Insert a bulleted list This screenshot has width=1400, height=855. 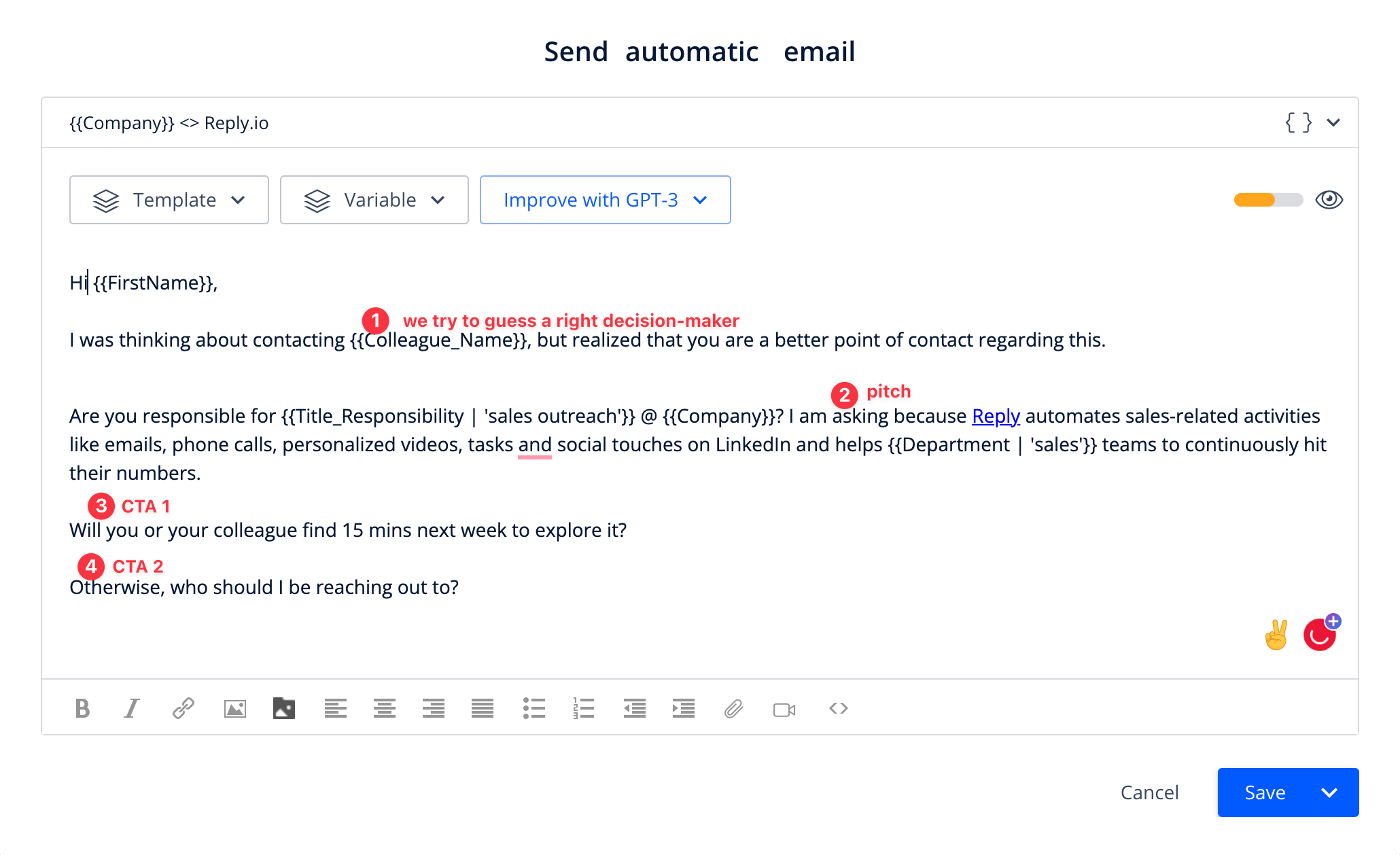tap(535, 708)
